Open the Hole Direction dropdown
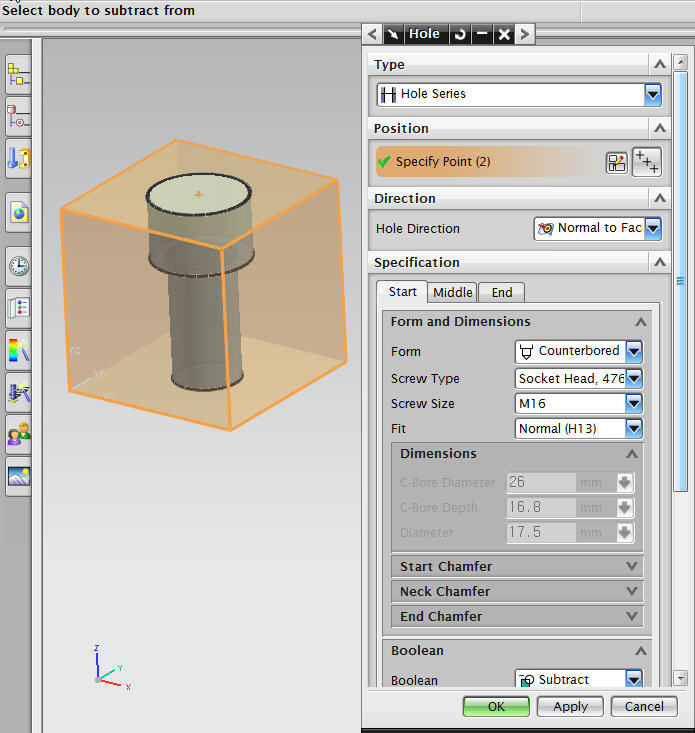Screen dimensions: 695x733 coord(652,228)
